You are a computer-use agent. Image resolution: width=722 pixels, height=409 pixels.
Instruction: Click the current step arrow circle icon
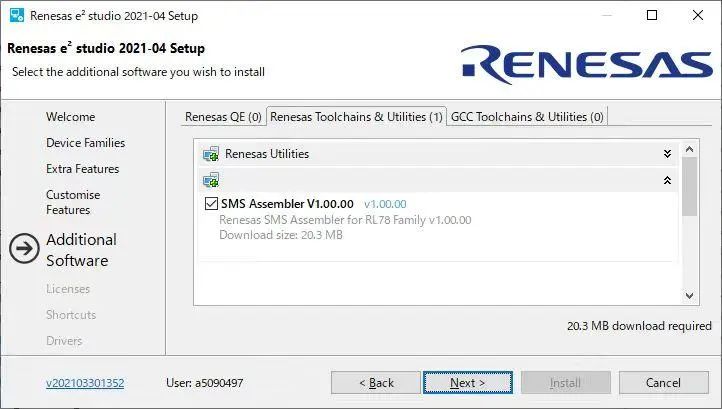point(24,250)
